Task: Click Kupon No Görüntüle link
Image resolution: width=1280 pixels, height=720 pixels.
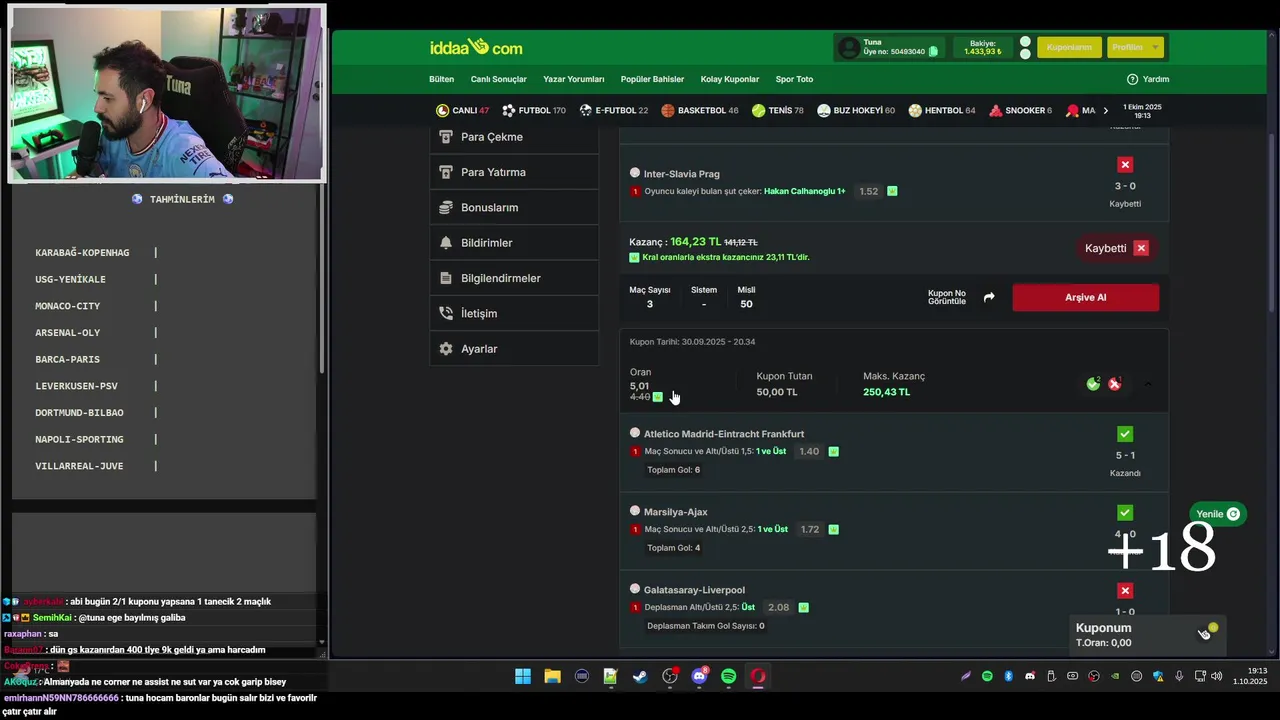Action: [x=947, y=297]
